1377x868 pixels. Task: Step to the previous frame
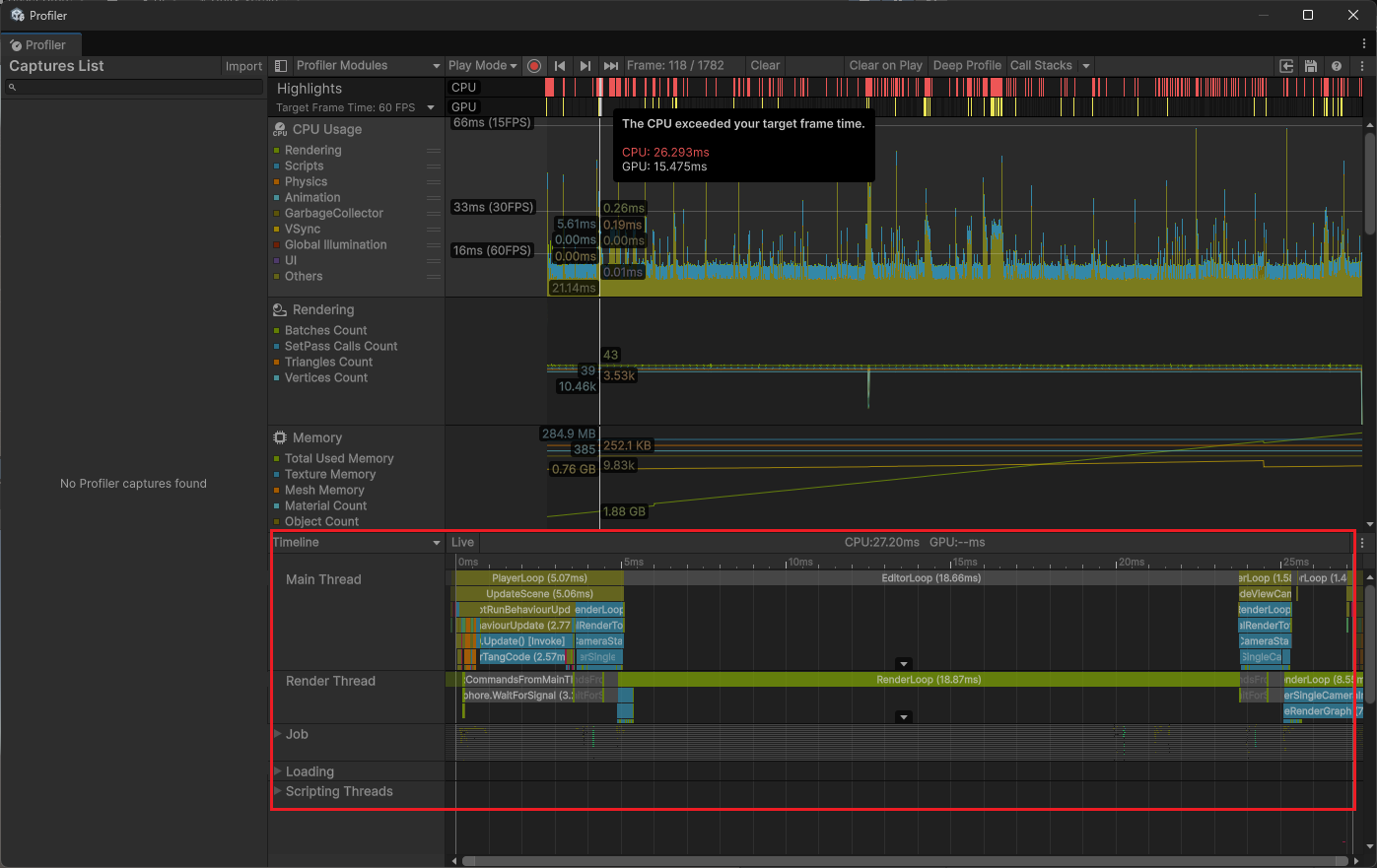point(560,66)
